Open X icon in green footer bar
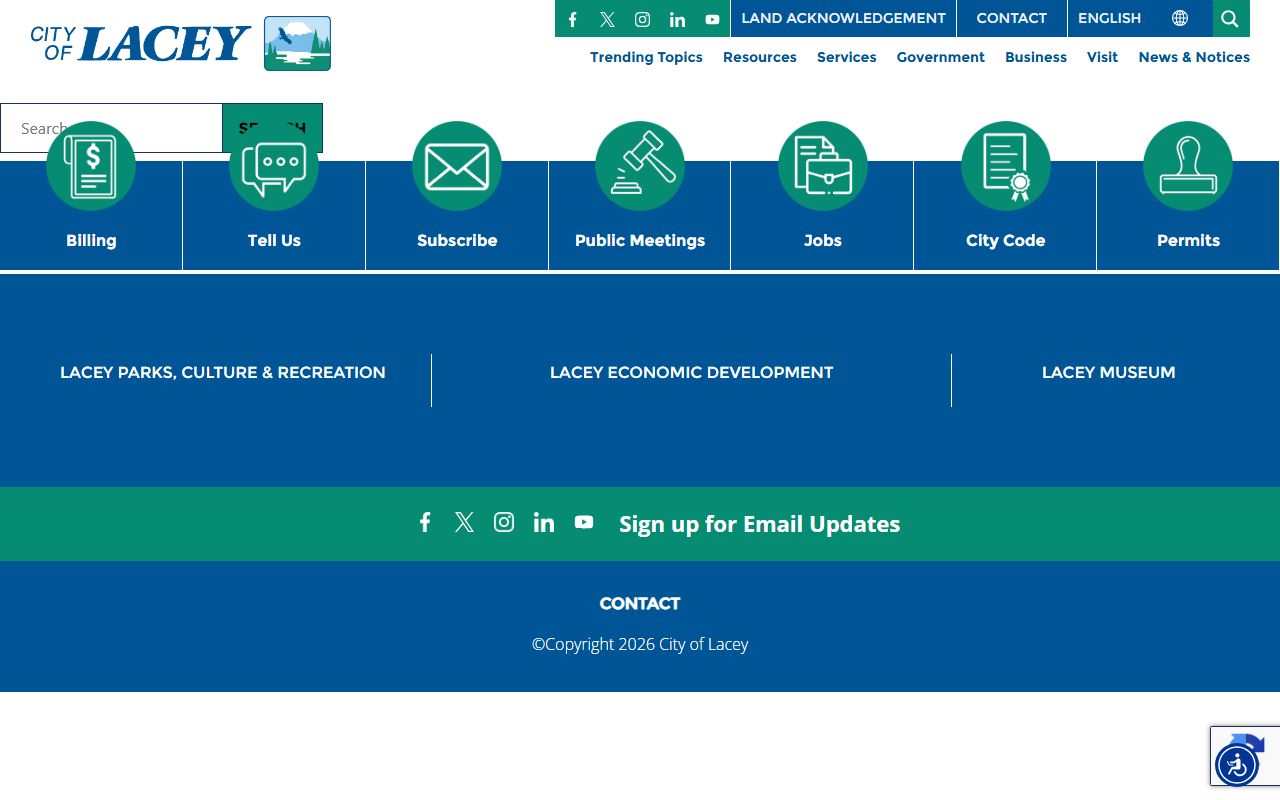1280x800 pixels. [464, 522]
